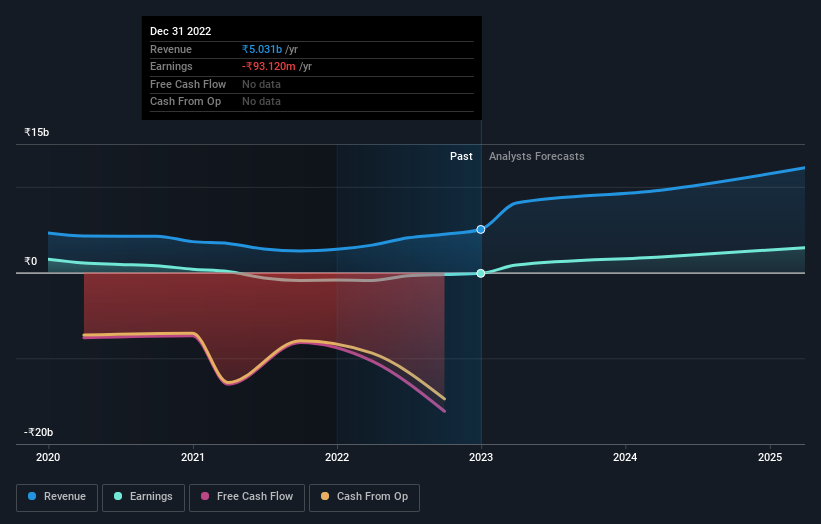Click the 2021 x-axis label
This screenshot has width=821, height=524.
pyautogui.click(x=193, y=457)
